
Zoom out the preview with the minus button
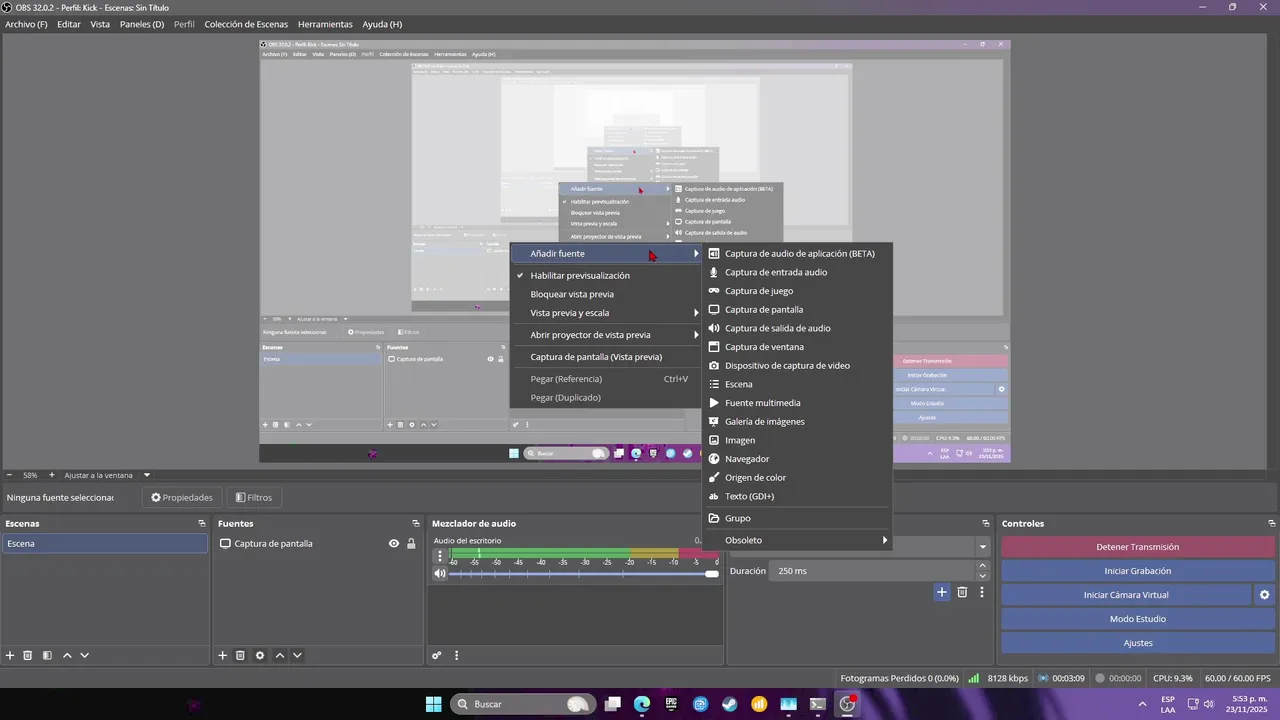coord(9,475)
